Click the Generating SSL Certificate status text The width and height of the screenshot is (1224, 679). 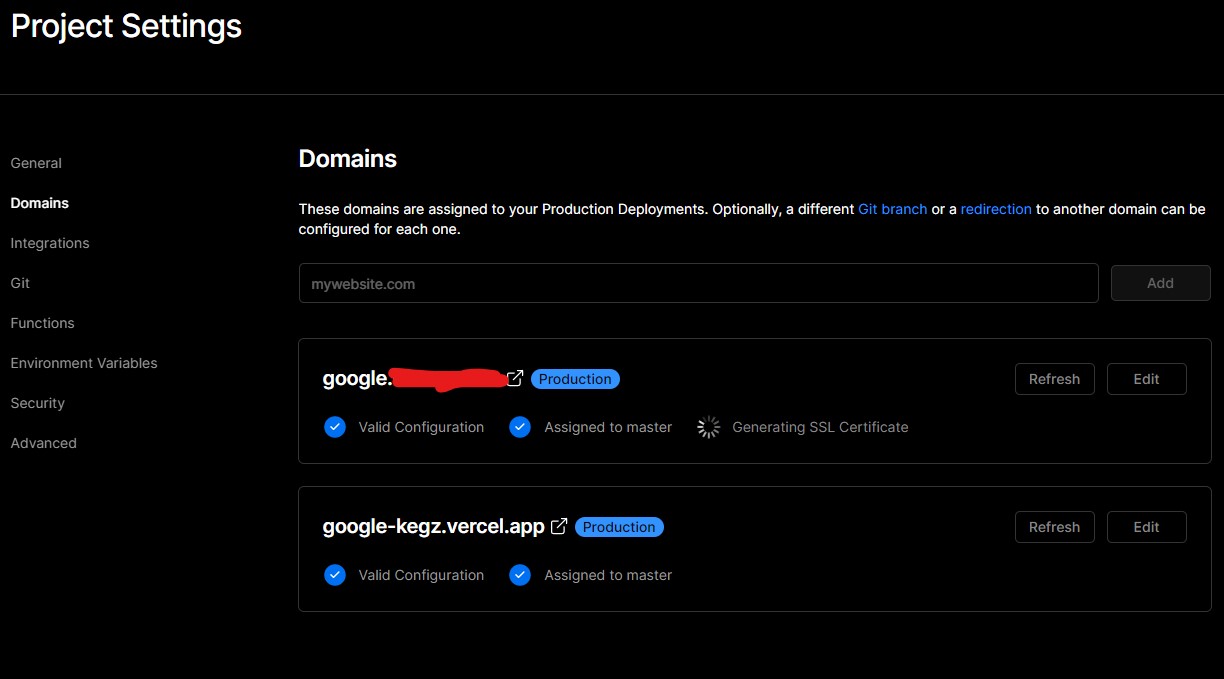click(x=820, y=427)
